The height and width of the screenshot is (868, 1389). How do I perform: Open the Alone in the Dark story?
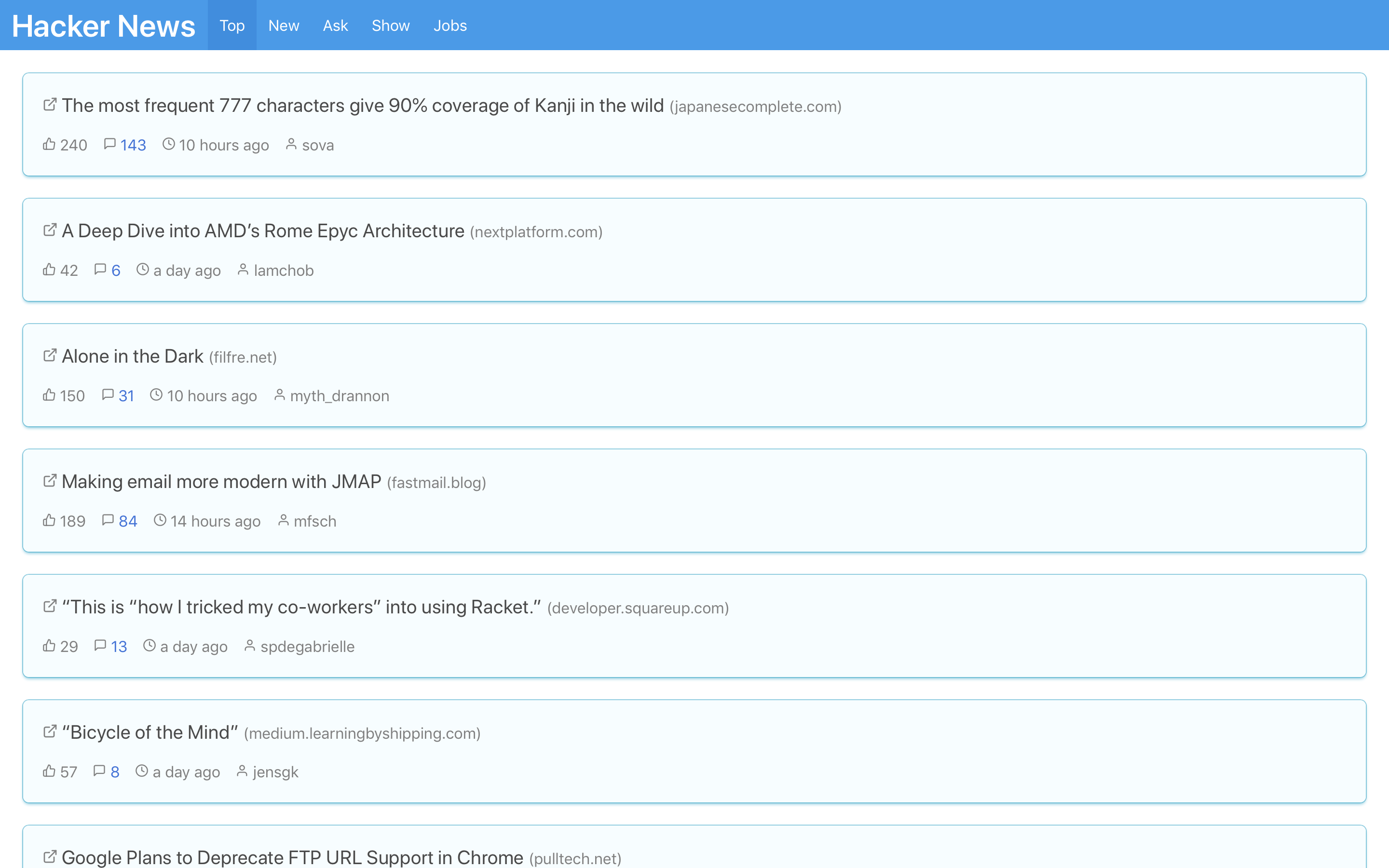132,356
